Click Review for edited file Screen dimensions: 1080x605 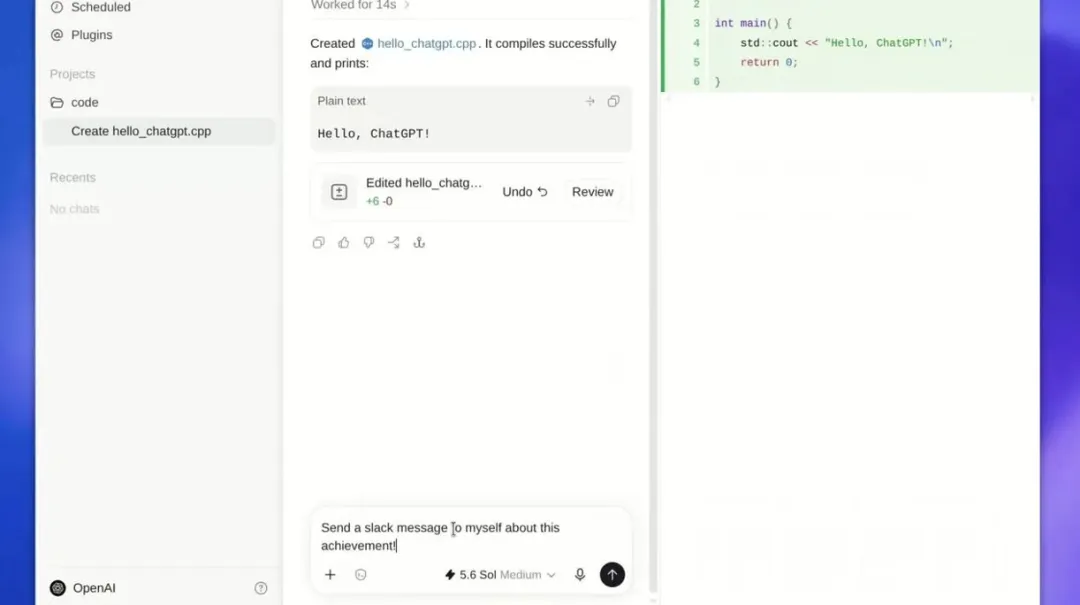592,192
